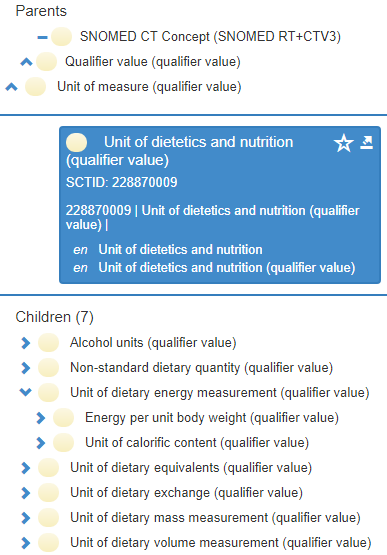387x555 pixels.
Task: Click minus icon beside SNOMED CT Concept
Action: (x=42, y=37)
